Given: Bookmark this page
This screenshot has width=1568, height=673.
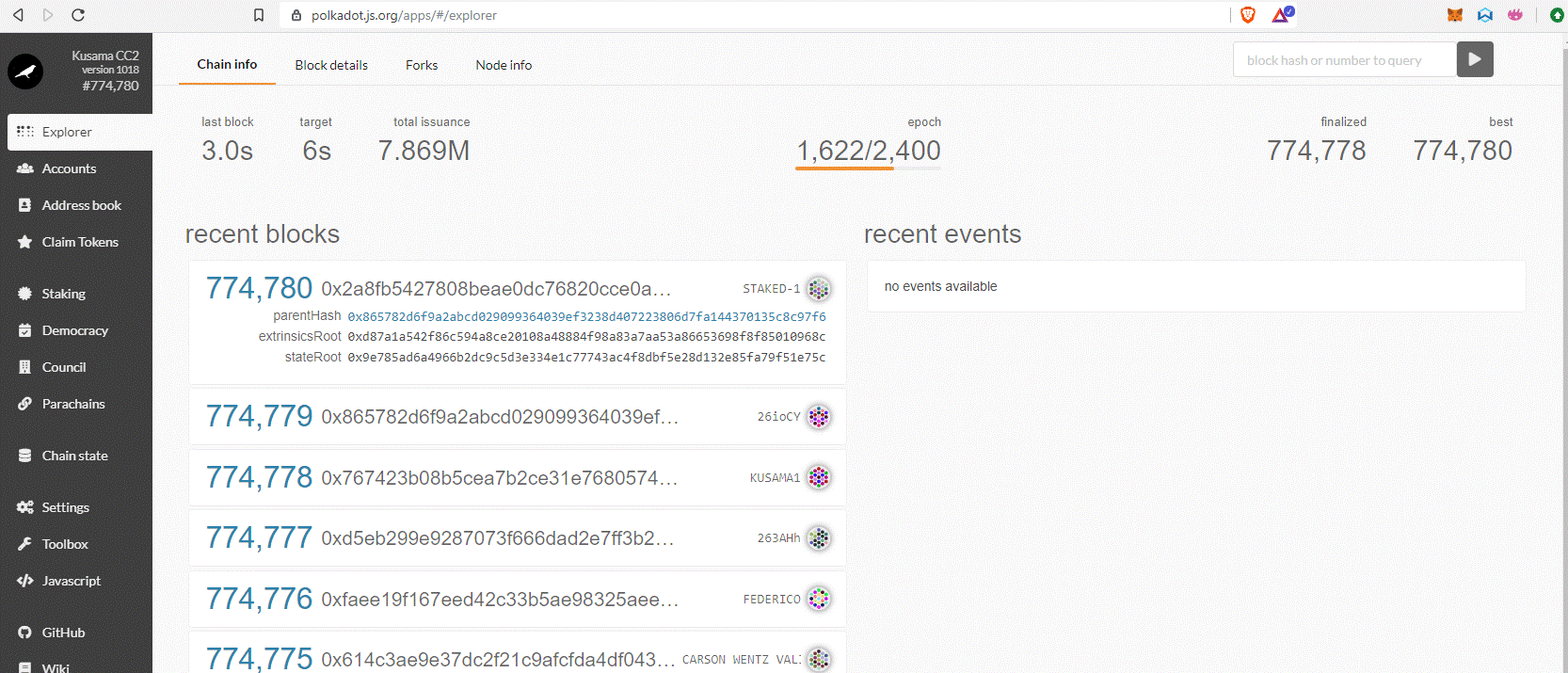Looking at the screenshot, I should (259, 15).
